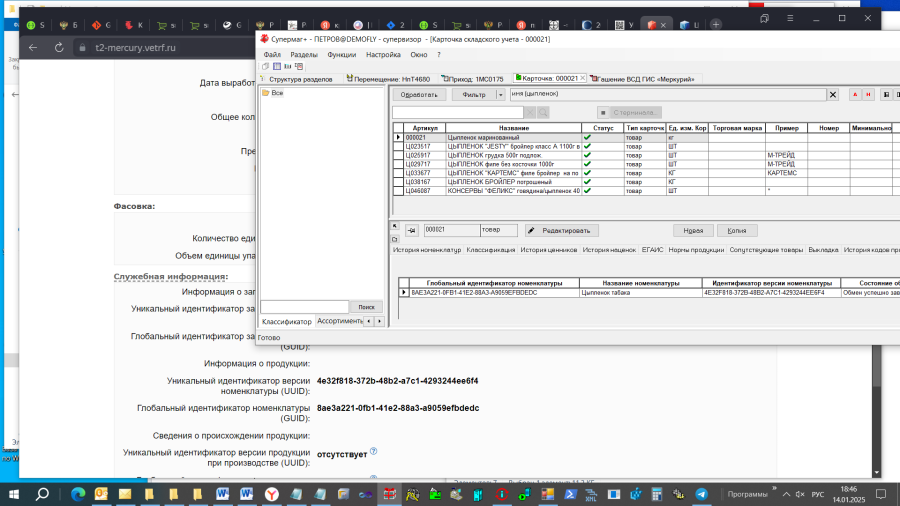Open the dropdown arrow next to Фильтр
This screenshot has width=900, height=506.
[501, 95]
